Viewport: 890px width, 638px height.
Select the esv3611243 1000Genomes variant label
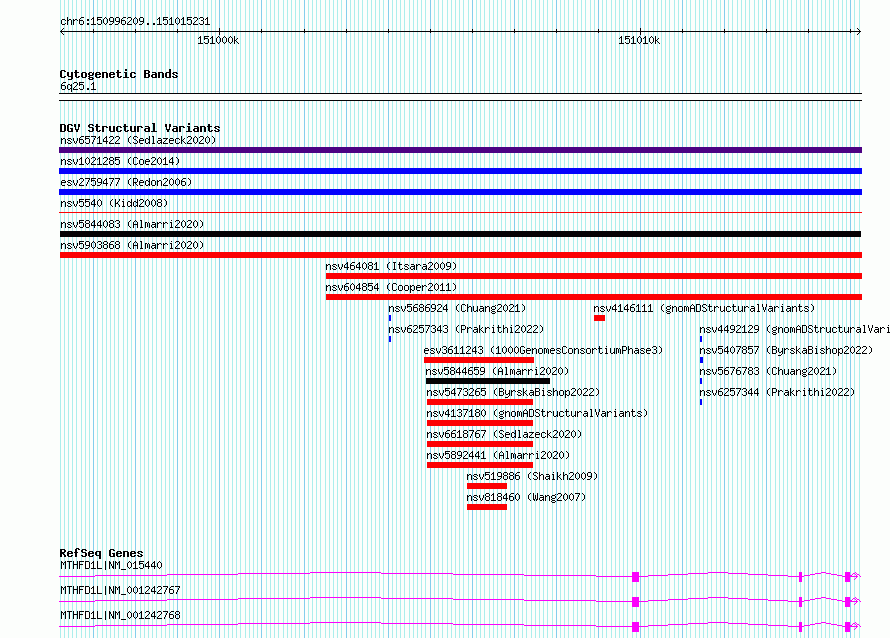543,350
